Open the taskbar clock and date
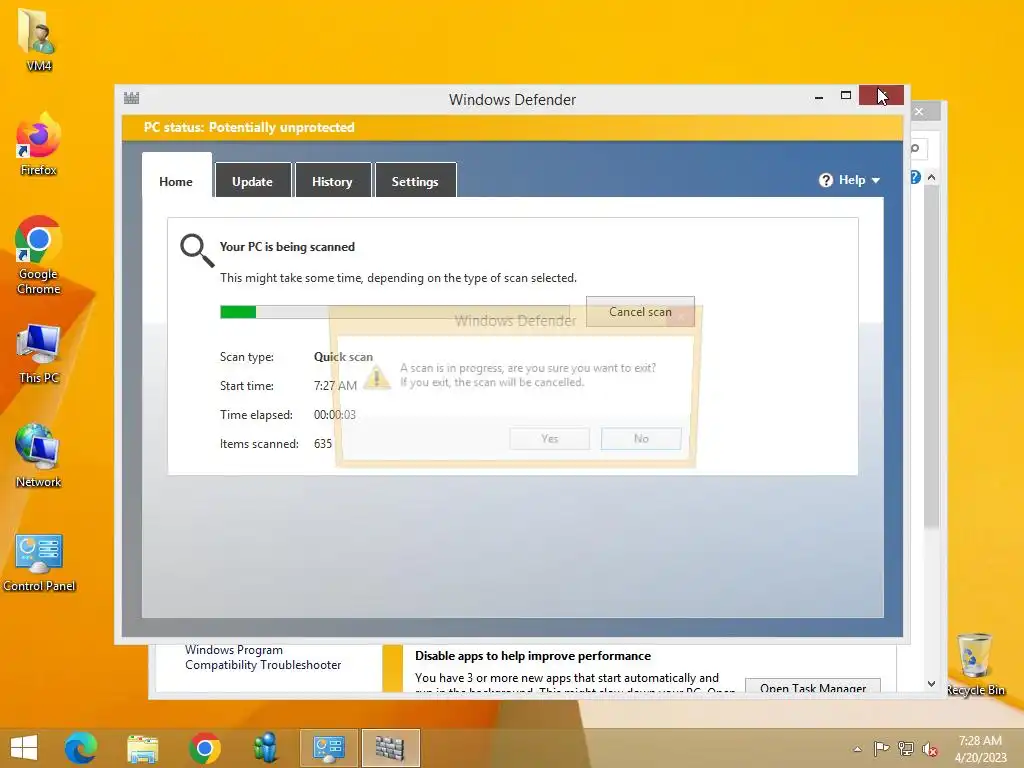This screenshot has height=768, width=1024. click(980, 749)
